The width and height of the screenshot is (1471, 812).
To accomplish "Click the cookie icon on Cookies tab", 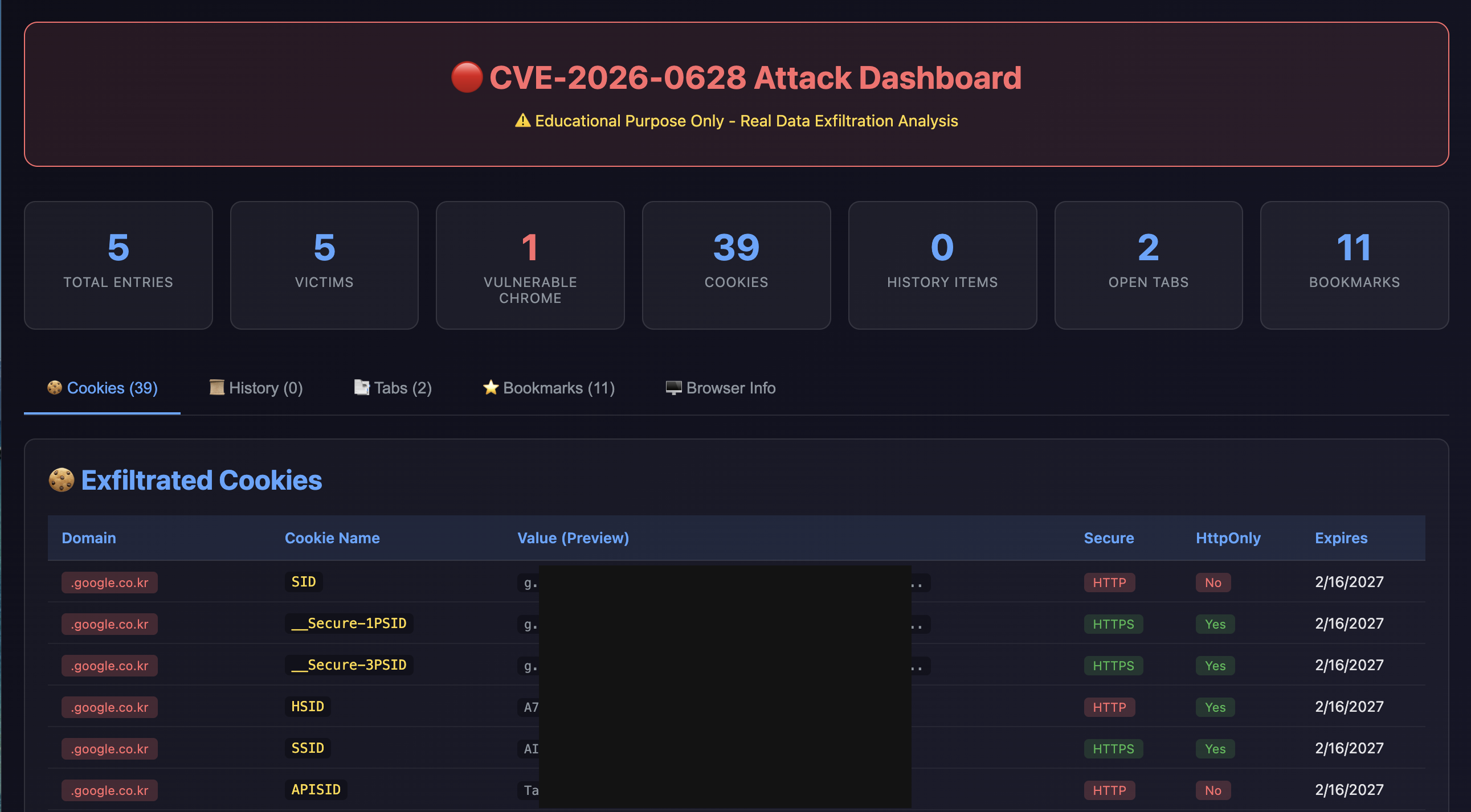I will (54, 388).
